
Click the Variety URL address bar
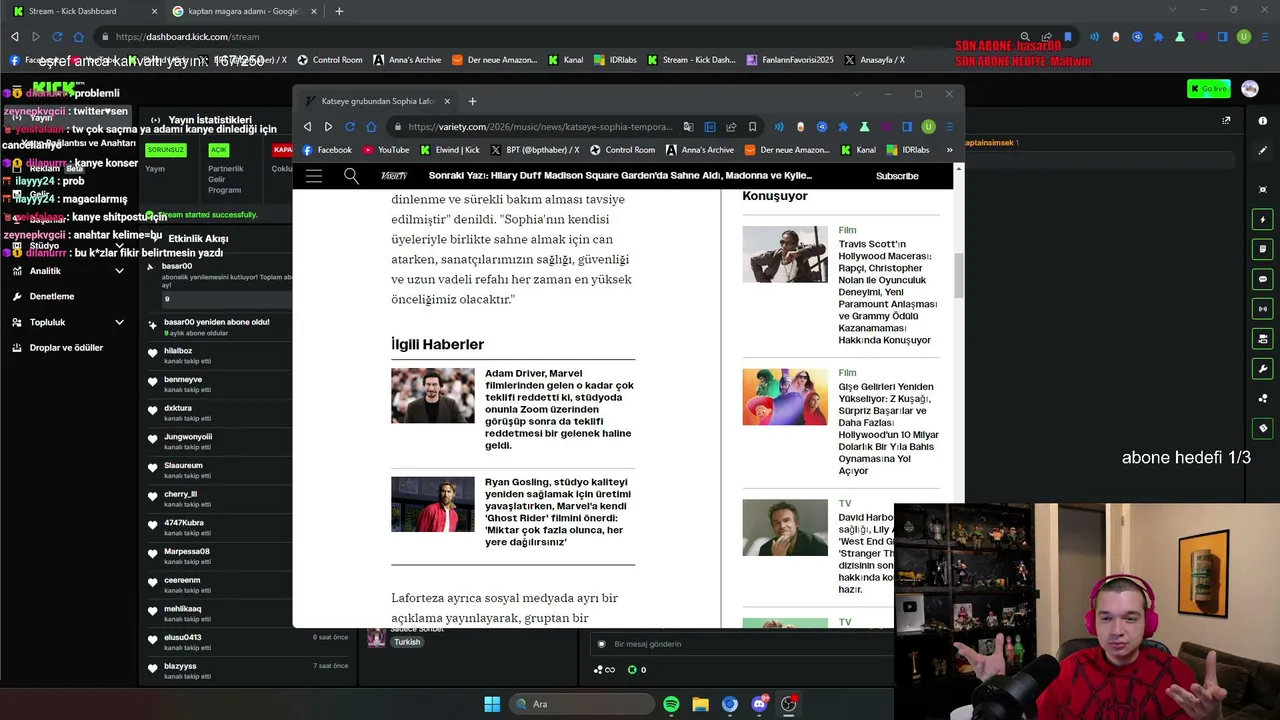pyautogui.click(x=540, y=127)
